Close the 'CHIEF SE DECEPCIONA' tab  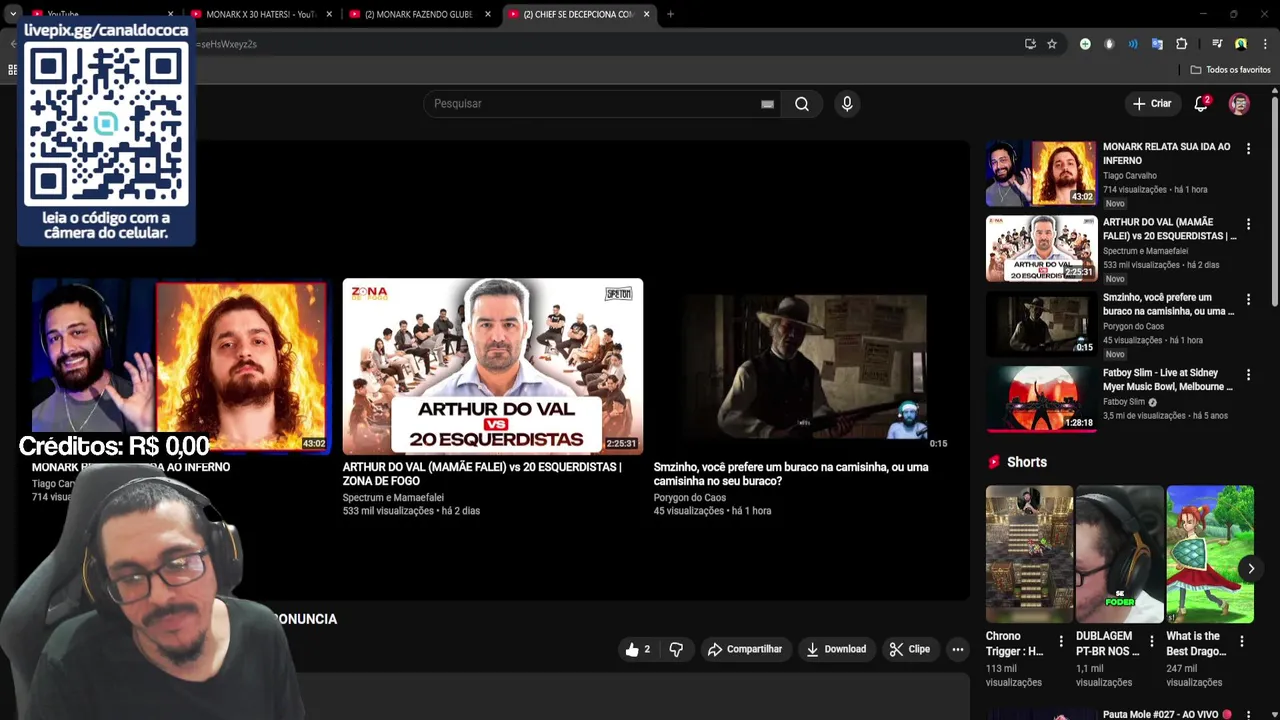tap(647, 14)
